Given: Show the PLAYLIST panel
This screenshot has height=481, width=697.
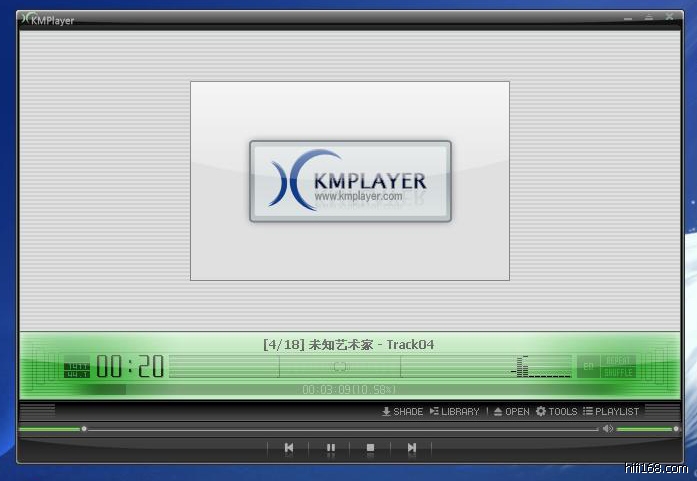Looking at the screenshot, I should pyautogui.click(x=611, y=411).
